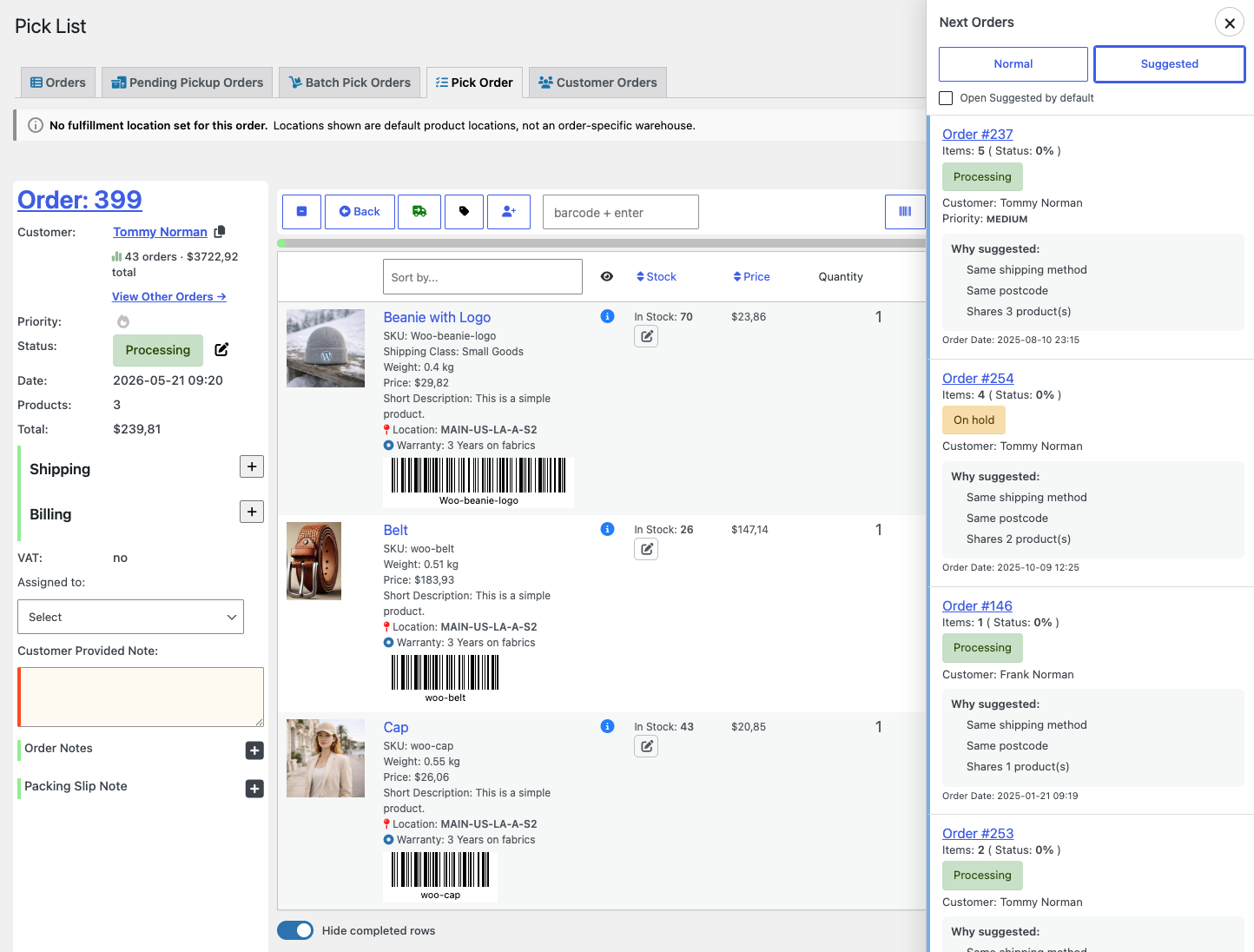Open info icon for Belt

[607, 529]
